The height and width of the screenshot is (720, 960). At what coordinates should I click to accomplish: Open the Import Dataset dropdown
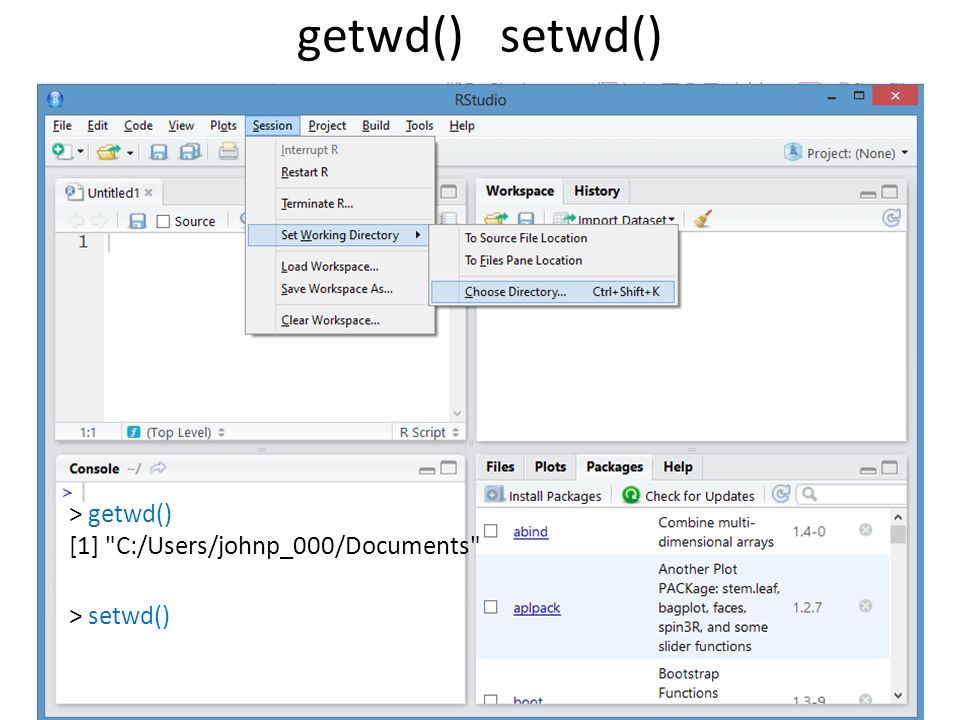pyautogui.click(x=614, y=219)
